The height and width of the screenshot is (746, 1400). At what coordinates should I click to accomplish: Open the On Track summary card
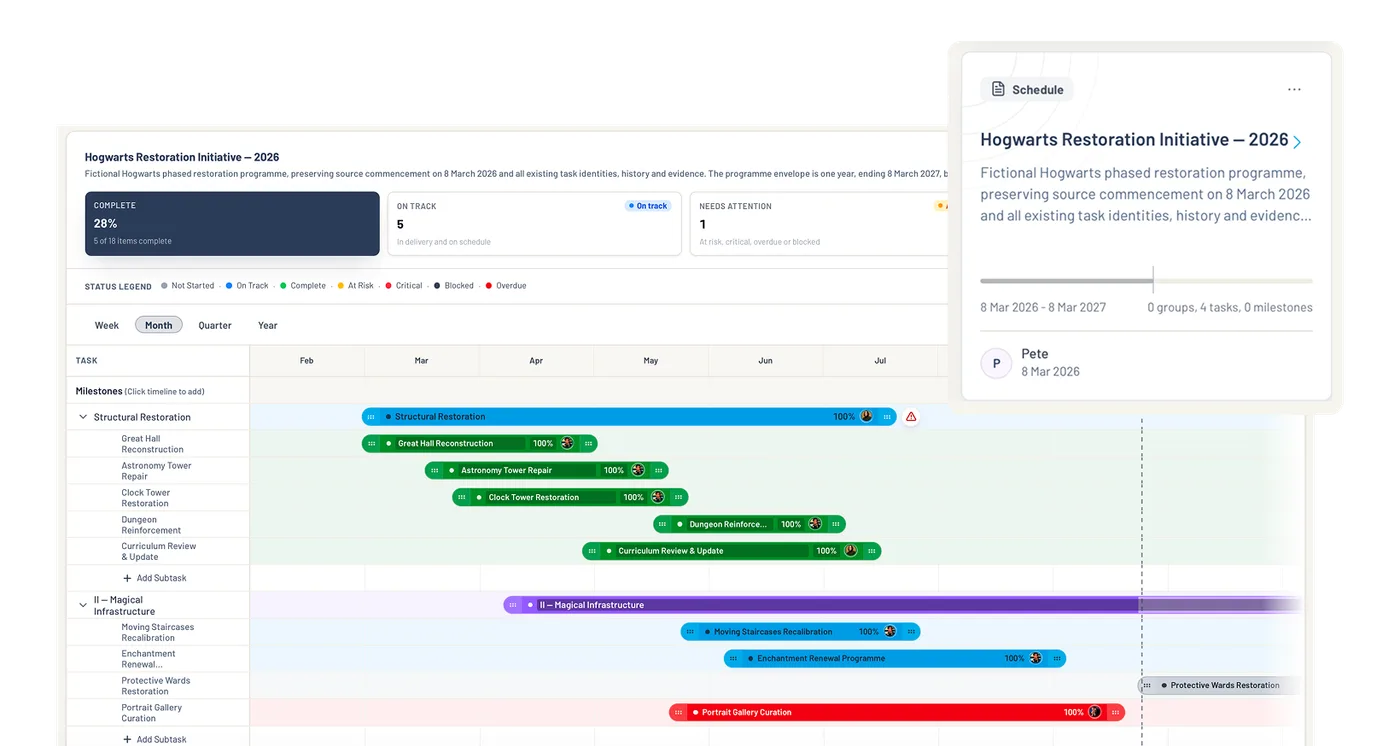[535, 224]
